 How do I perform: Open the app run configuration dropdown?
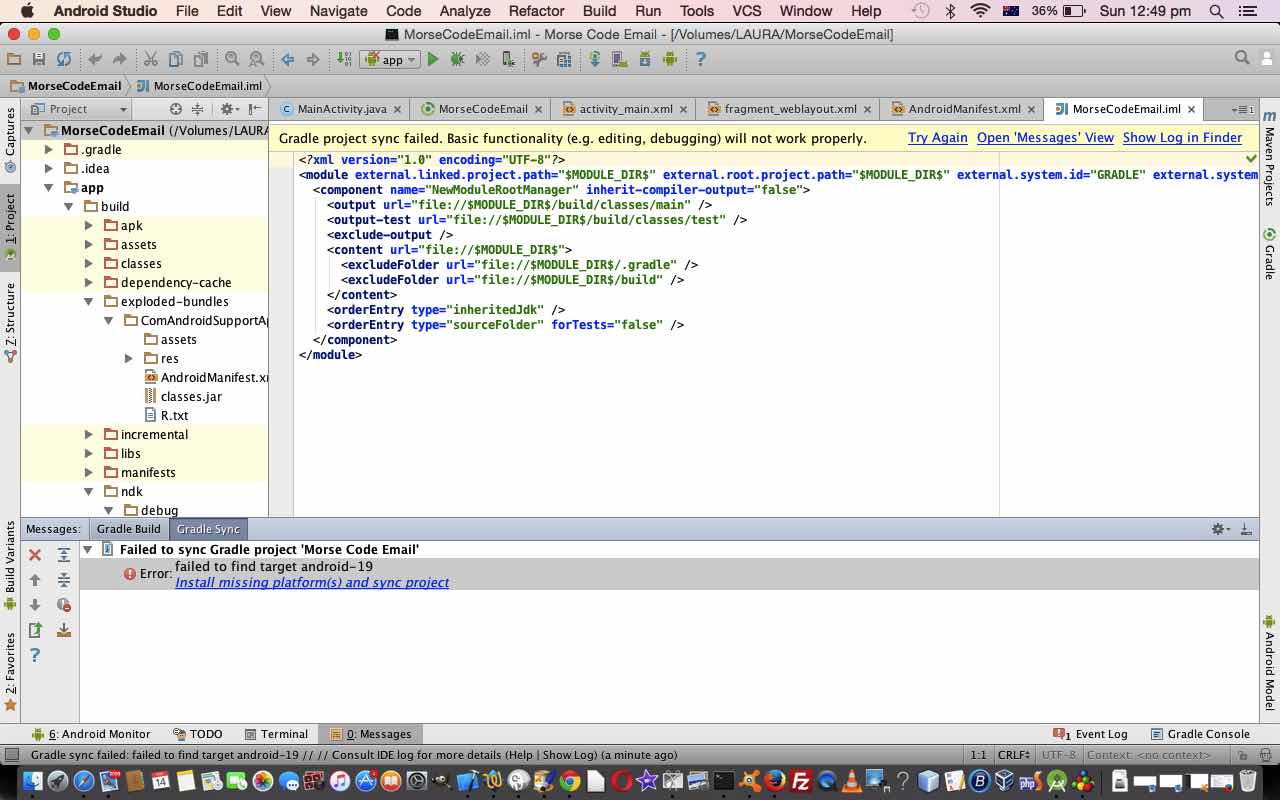(391, 60)
